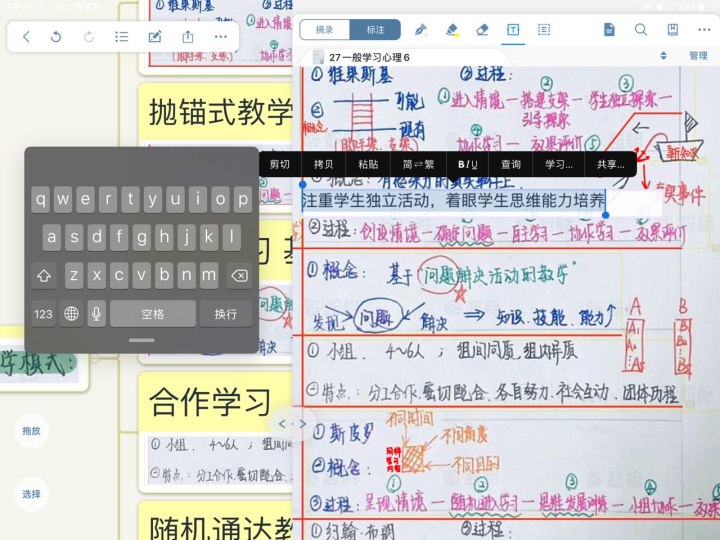Open more options in document toolbar
The height and width of the screenshot is (540, 720).
coord(704,30)
